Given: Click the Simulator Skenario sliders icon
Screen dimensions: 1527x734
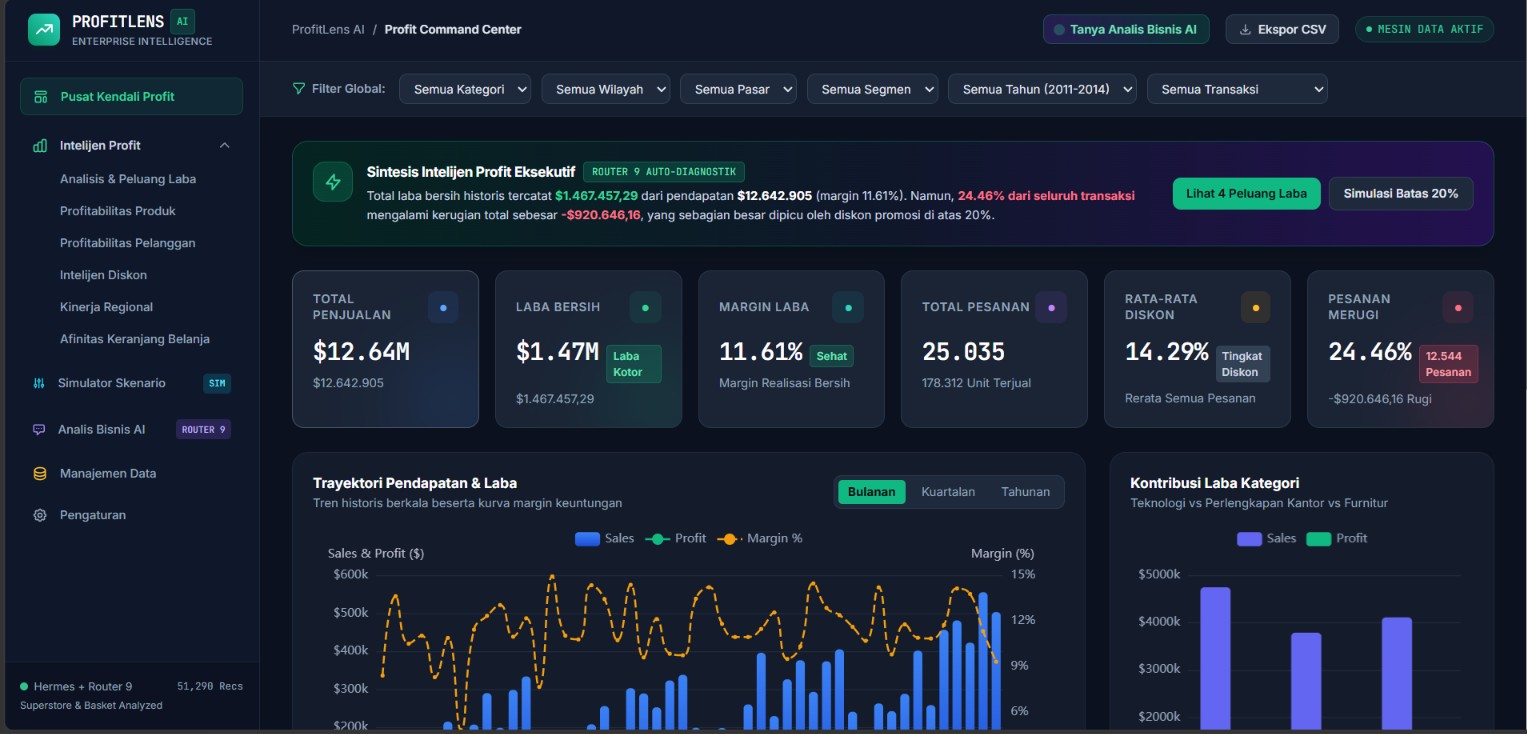Looking at the screenshot, I should tap(39, 383).
